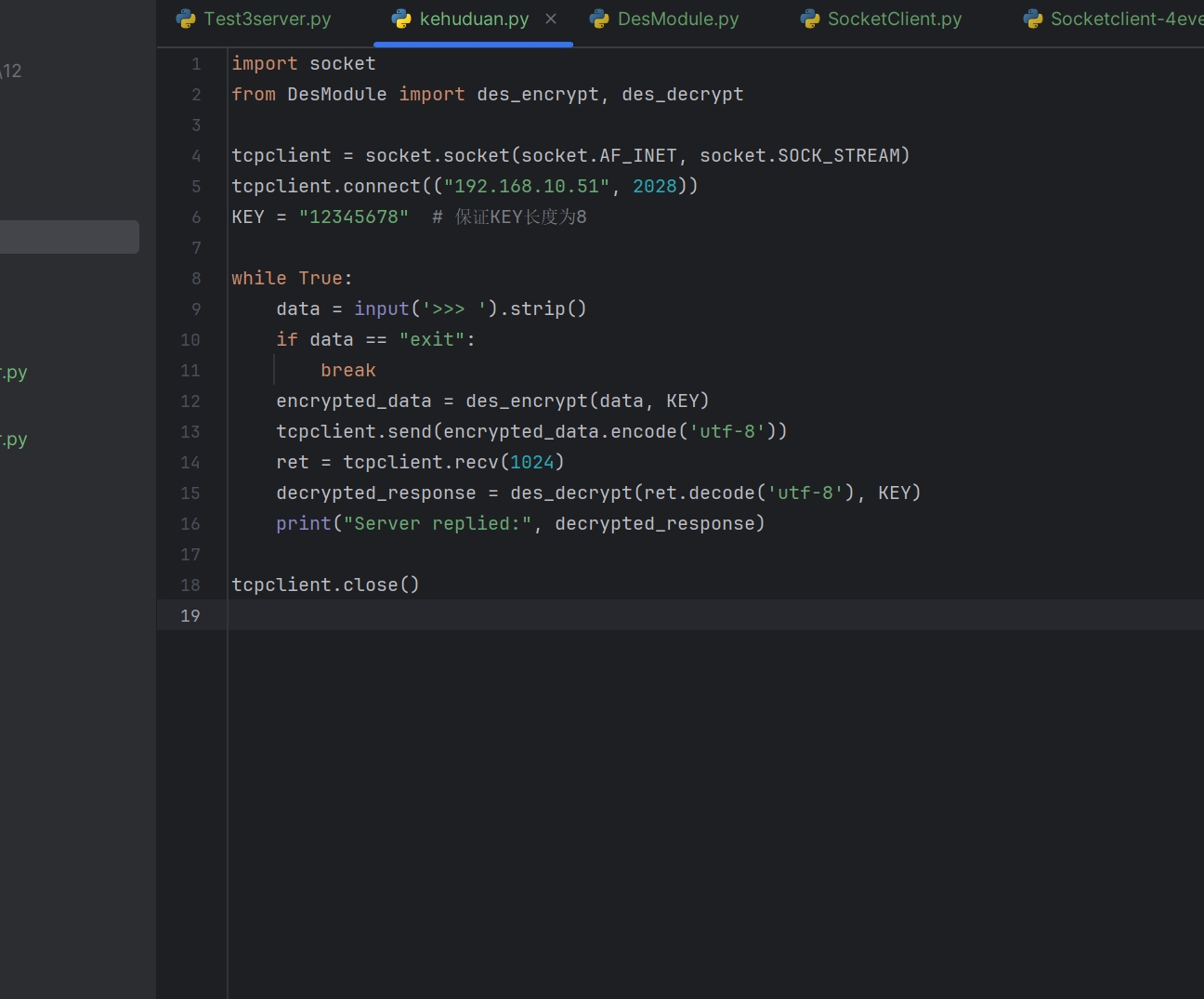Click gutter line number 12
This screenshot has height=999, width=1204.
point(190,401)
